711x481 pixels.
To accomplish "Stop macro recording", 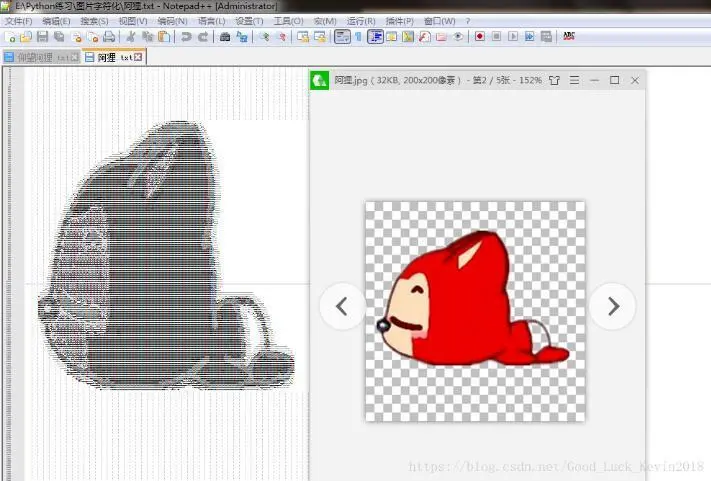I will tap(497, 37).
